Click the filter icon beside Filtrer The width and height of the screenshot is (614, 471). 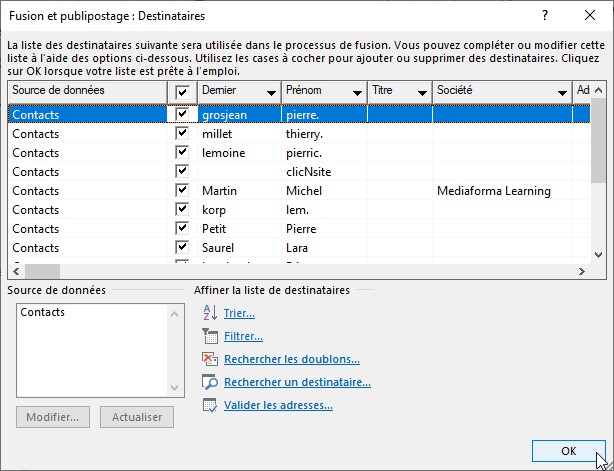point(209,336)
